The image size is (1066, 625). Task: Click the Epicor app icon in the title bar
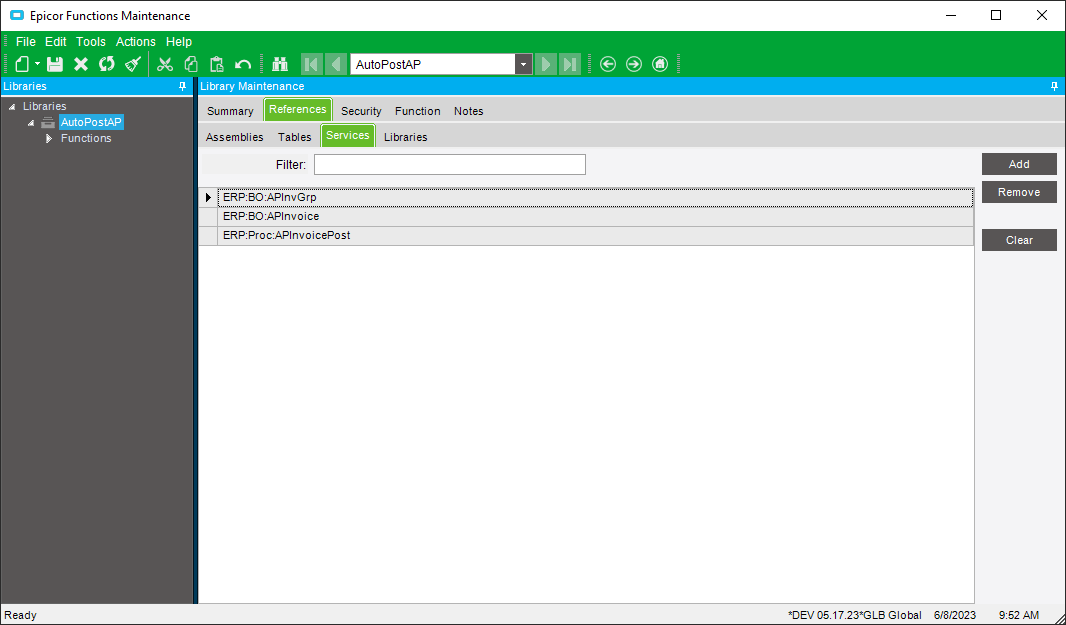17,15
